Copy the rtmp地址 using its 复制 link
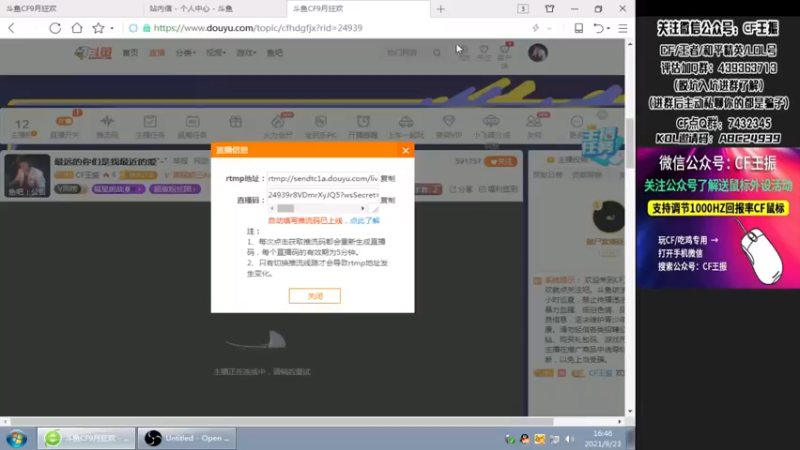Viewport: 800px width, 450px height. coord(388,179)
